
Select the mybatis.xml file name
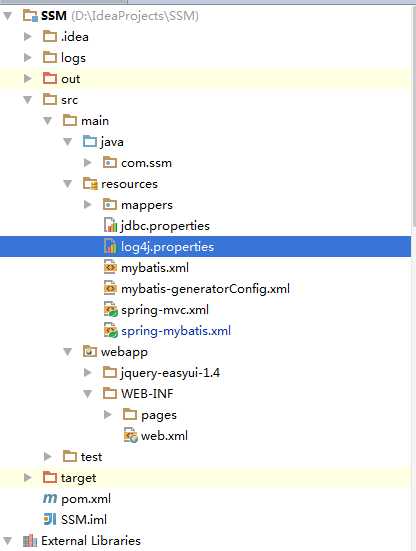click(155, 268)
